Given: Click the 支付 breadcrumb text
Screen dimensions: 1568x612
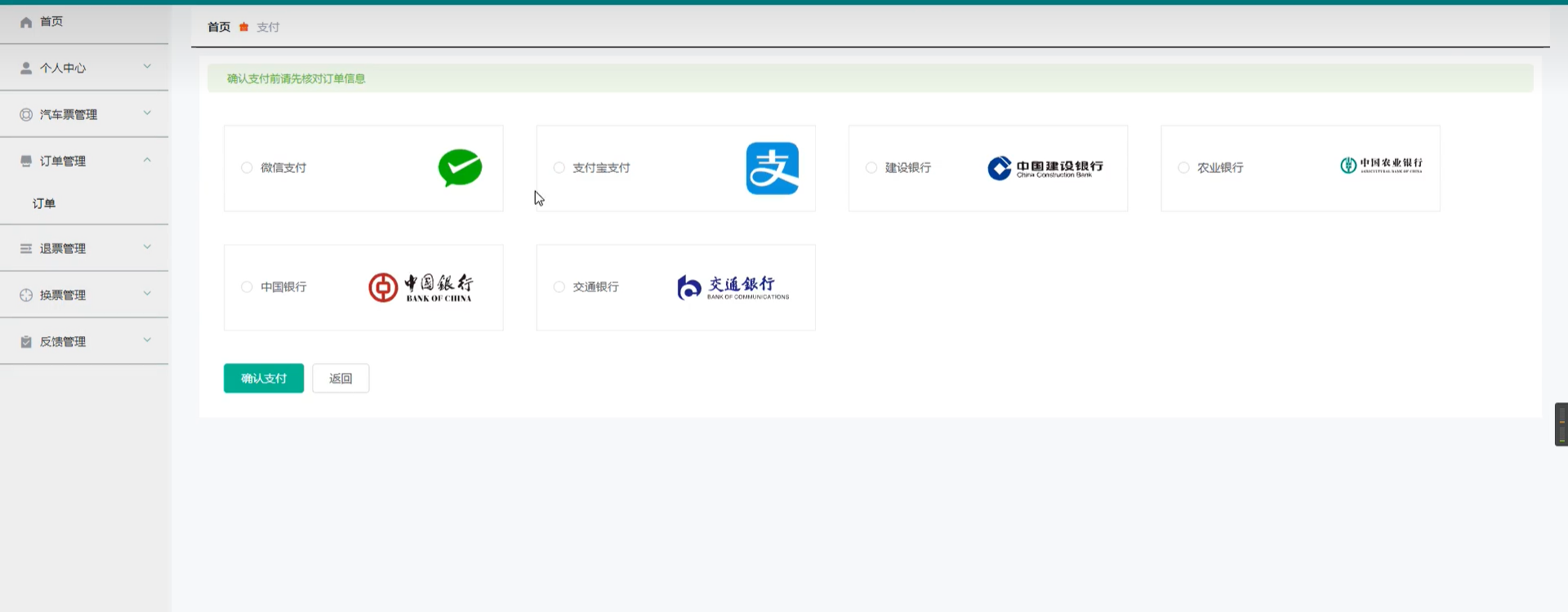Looking at the screenshot, I should pyautogui.click(x=268, y=27).
